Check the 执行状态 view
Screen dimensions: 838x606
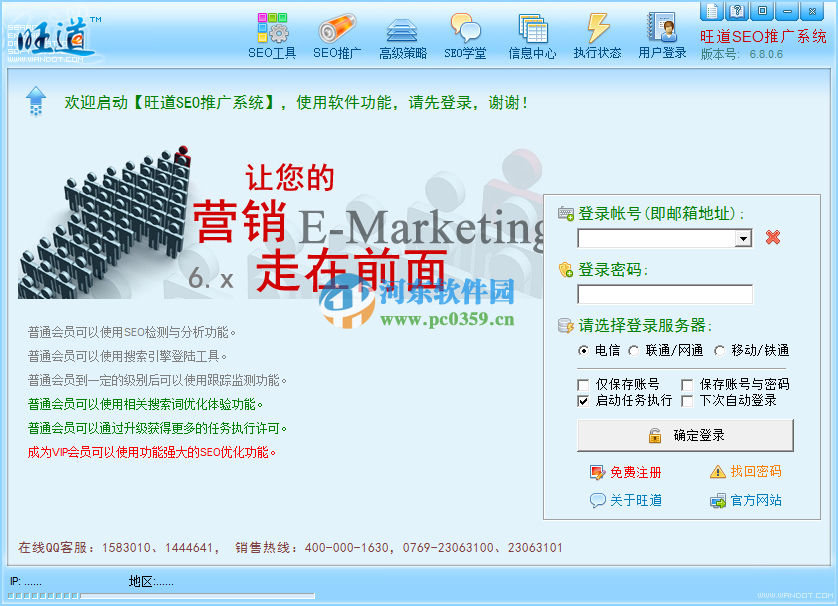click(597, 33)
